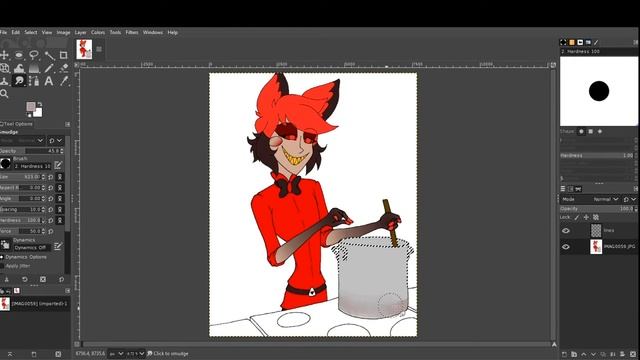Click the Dynamics Off name field
The height and width of the screenshot is (360, 640).
[32, 248]
